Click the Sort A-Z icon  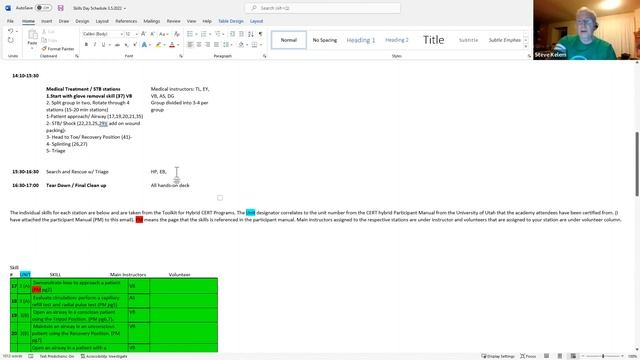point(251,34)
